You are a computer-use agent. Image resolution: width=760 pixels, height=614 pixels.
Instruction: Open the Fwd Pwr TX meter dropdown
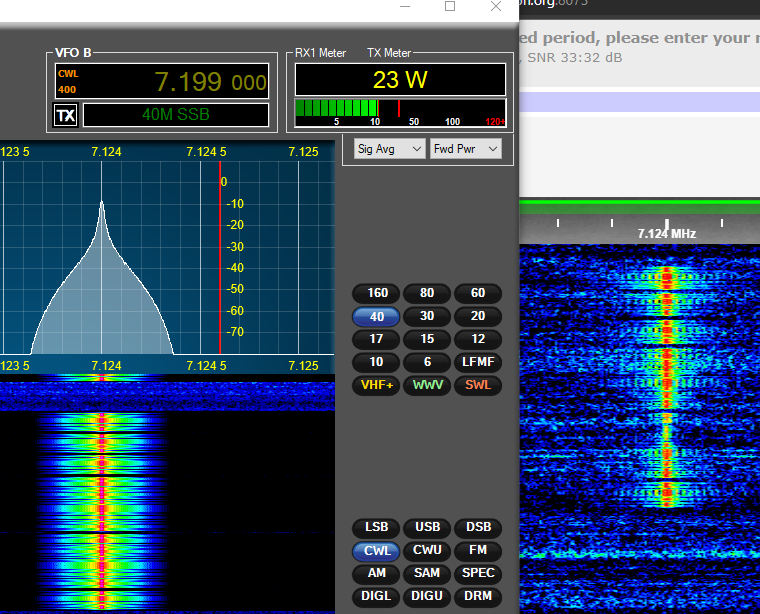tap(465, 149)
